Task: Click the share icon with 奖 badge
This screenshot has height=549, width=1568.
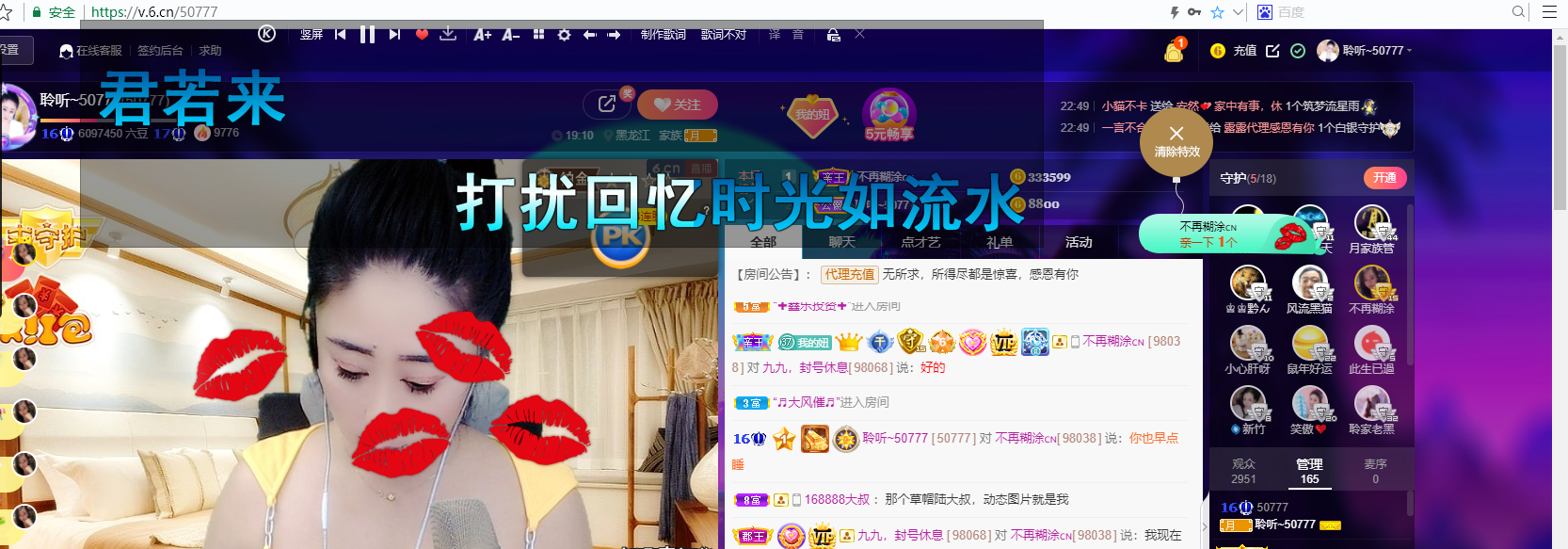Action: pyautogui.click(x=609, y=104)
